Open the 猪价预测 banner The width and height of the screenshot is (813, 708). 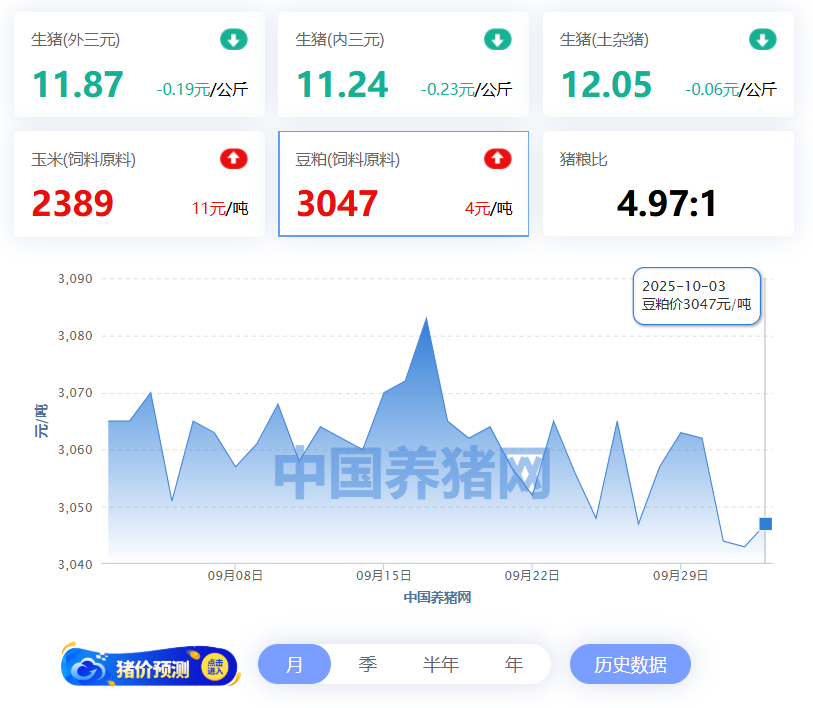(x=152, y=668)
